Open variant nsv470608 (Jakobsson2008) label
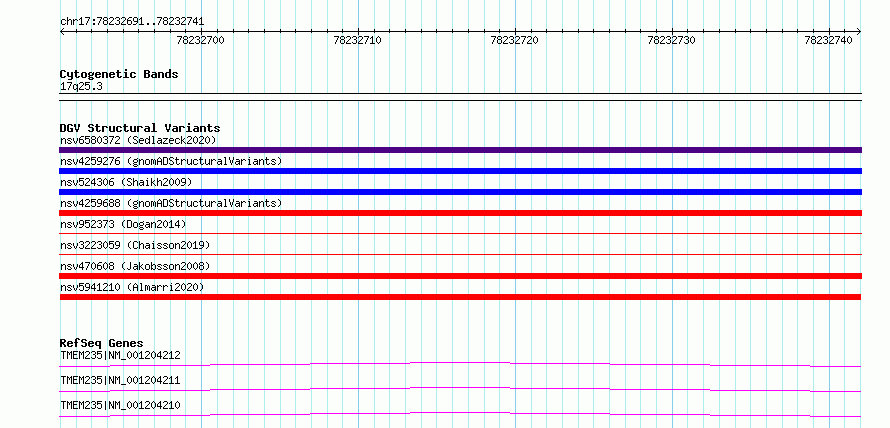This screenshot has height=428, width=890. coord(135,266)
